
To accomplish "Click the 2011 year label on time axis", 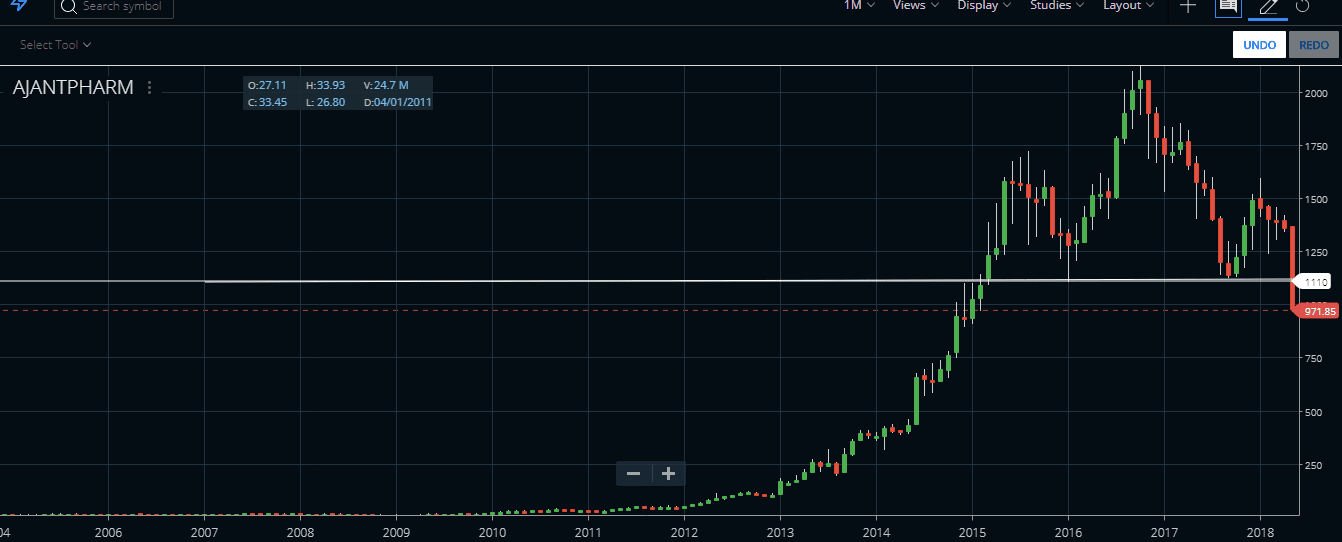I will point(588,531).
